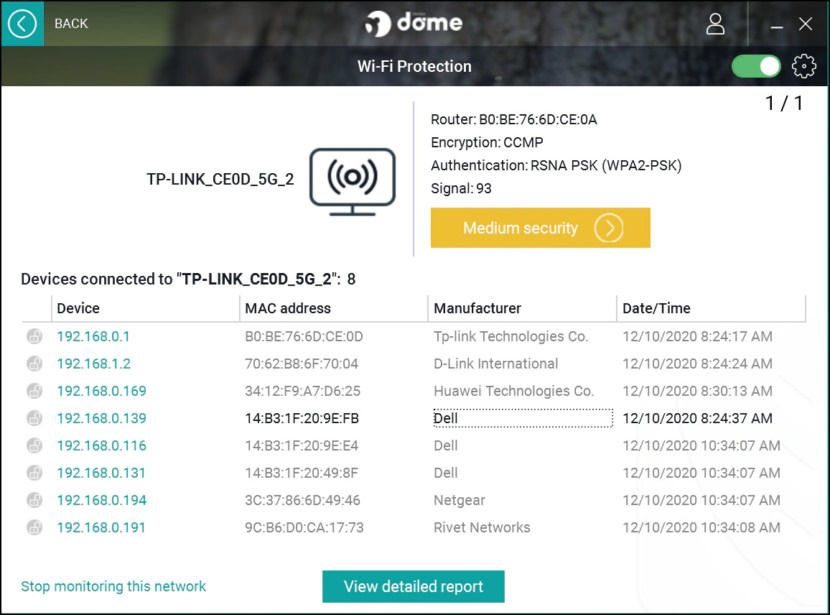Click device icon beside 192.168.0.1
Image resolution: width=830 pixels, height=615 pixels.
34,337
